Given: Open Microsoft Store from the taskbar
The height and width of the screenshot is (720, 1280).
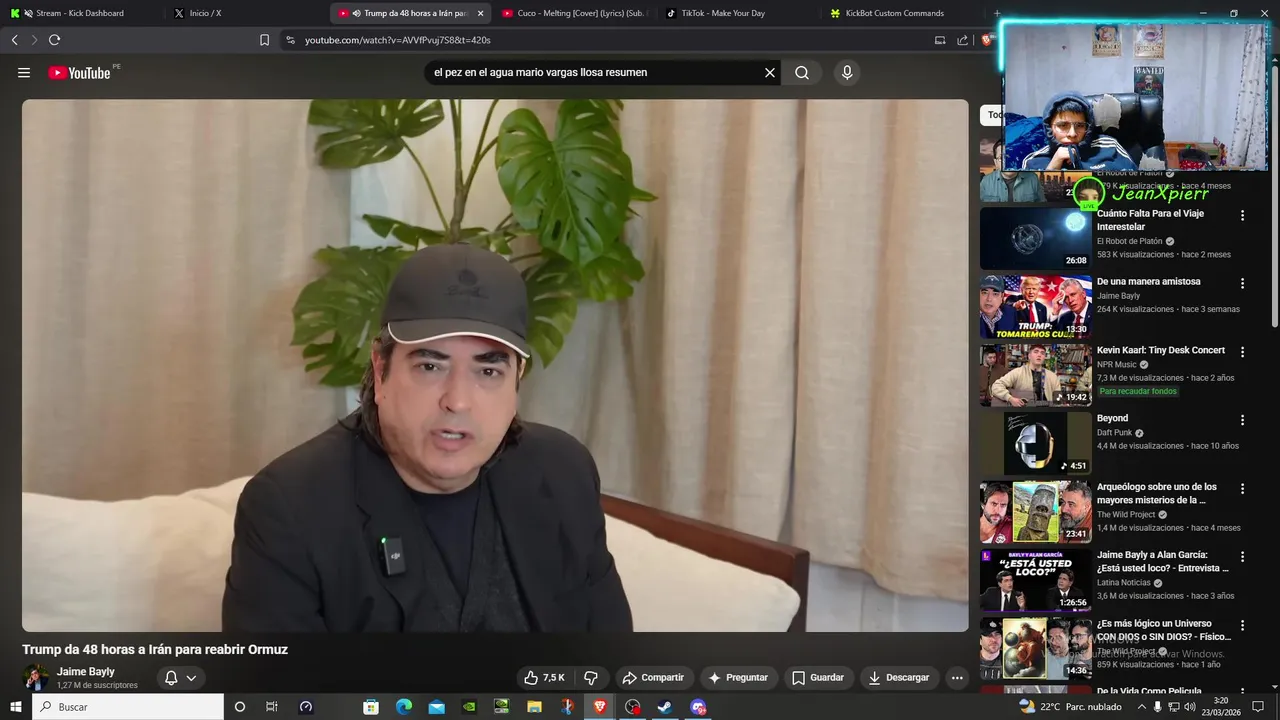Looking at the screenshot, I should [x=371, y=707].
